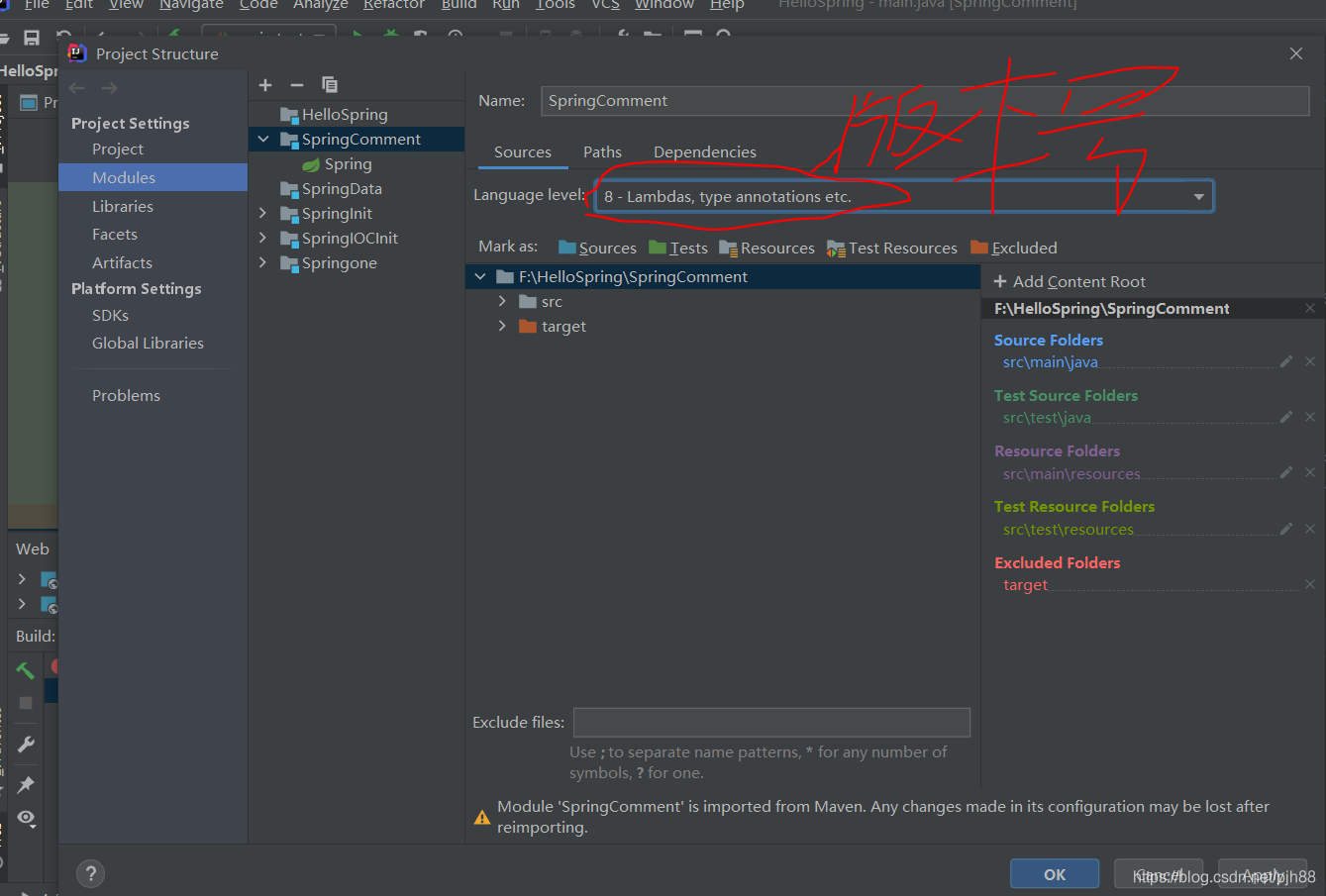
Task: Edit src\main\resources folder properties
Action: 1286,473
